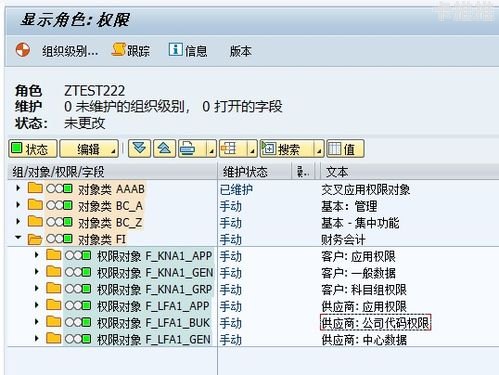Open organization levels (组织级别...)
Screen dimensions: 499x375
pos(70,51)
